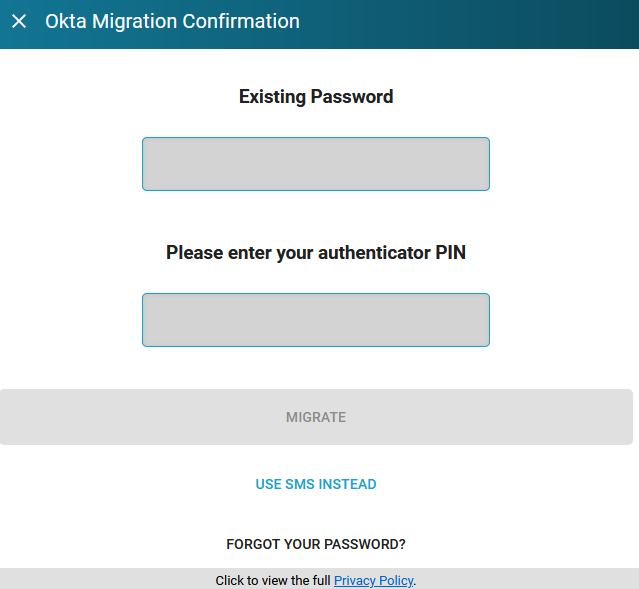Click the Okta Migration Confirmation title text
The width and height of the screenshot is (639, 589).
coord(172,21)
